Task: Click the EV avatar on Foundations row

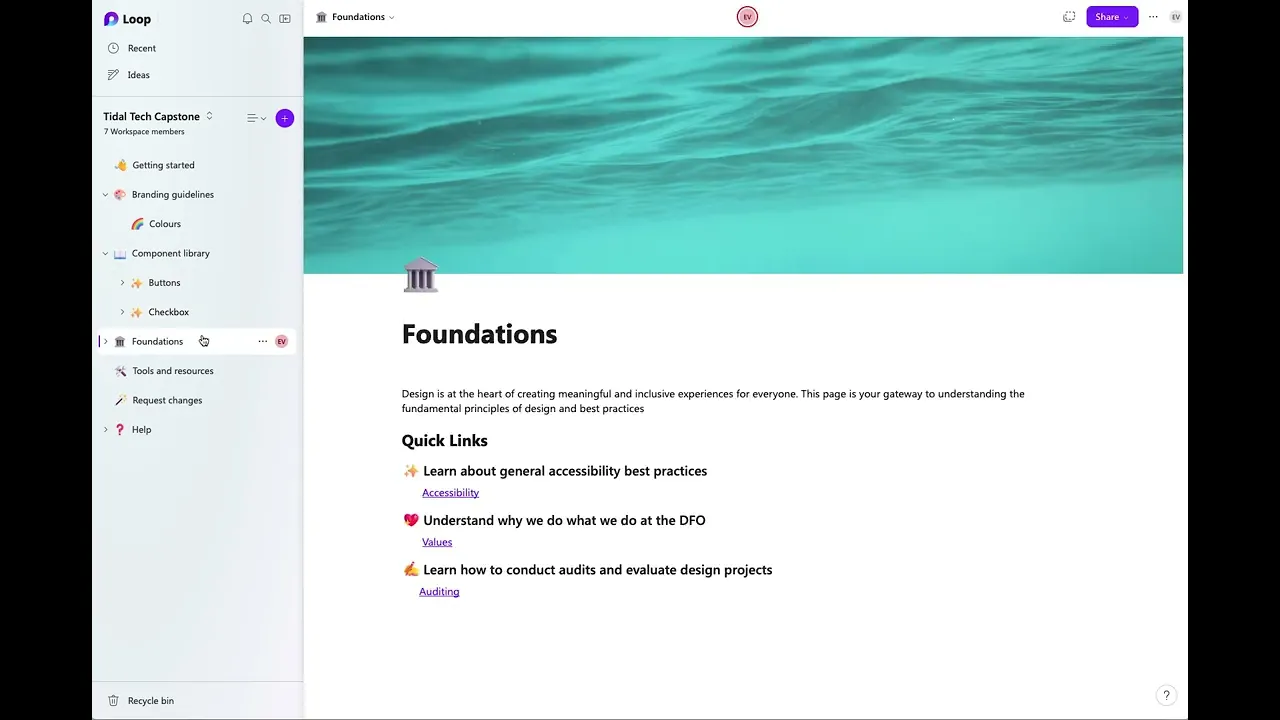Action: pos(281,342)
